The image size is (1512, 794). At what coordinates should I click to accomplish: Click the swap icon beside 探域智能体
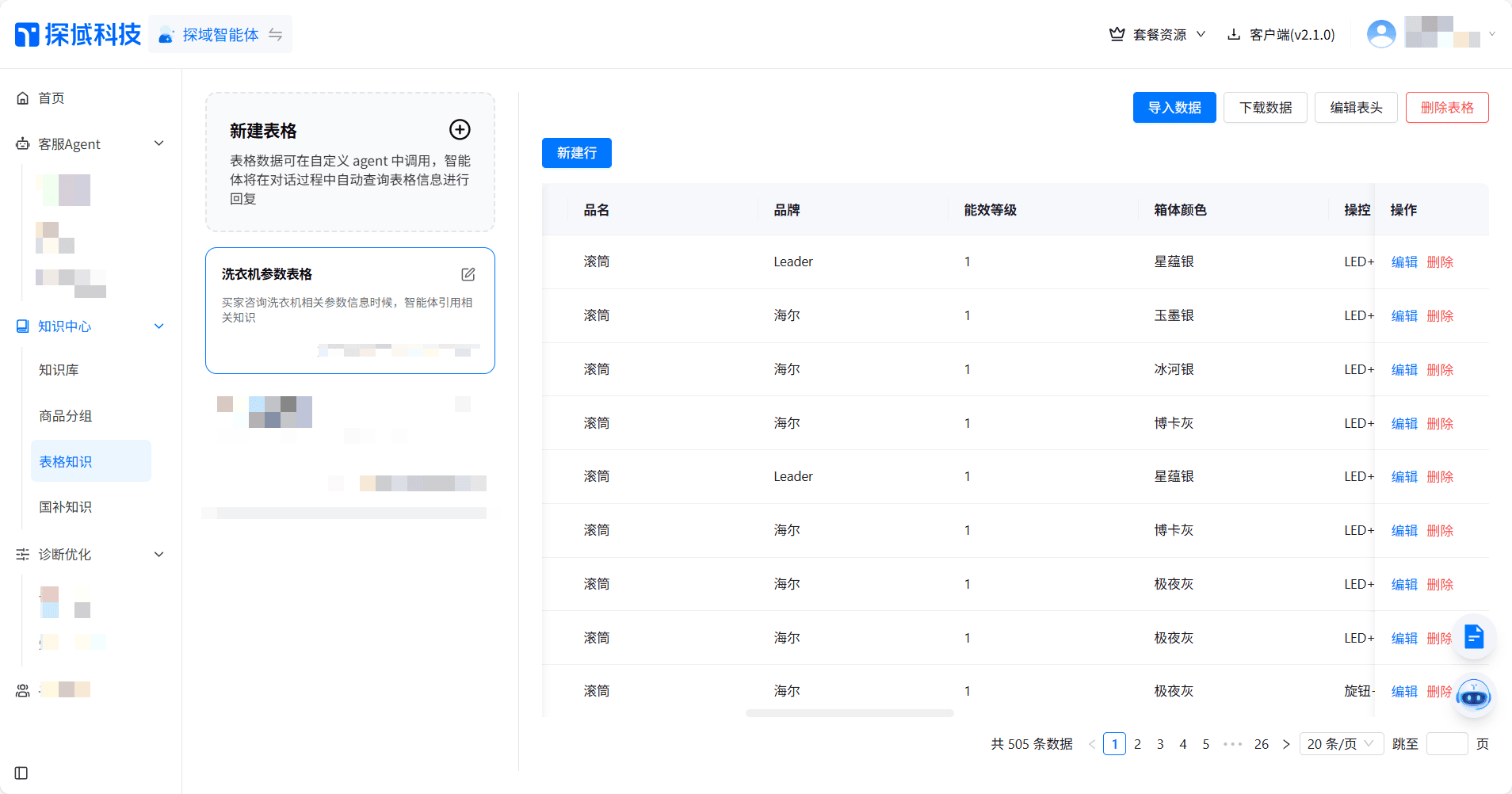pyautogui.click(x=275, y=35)
